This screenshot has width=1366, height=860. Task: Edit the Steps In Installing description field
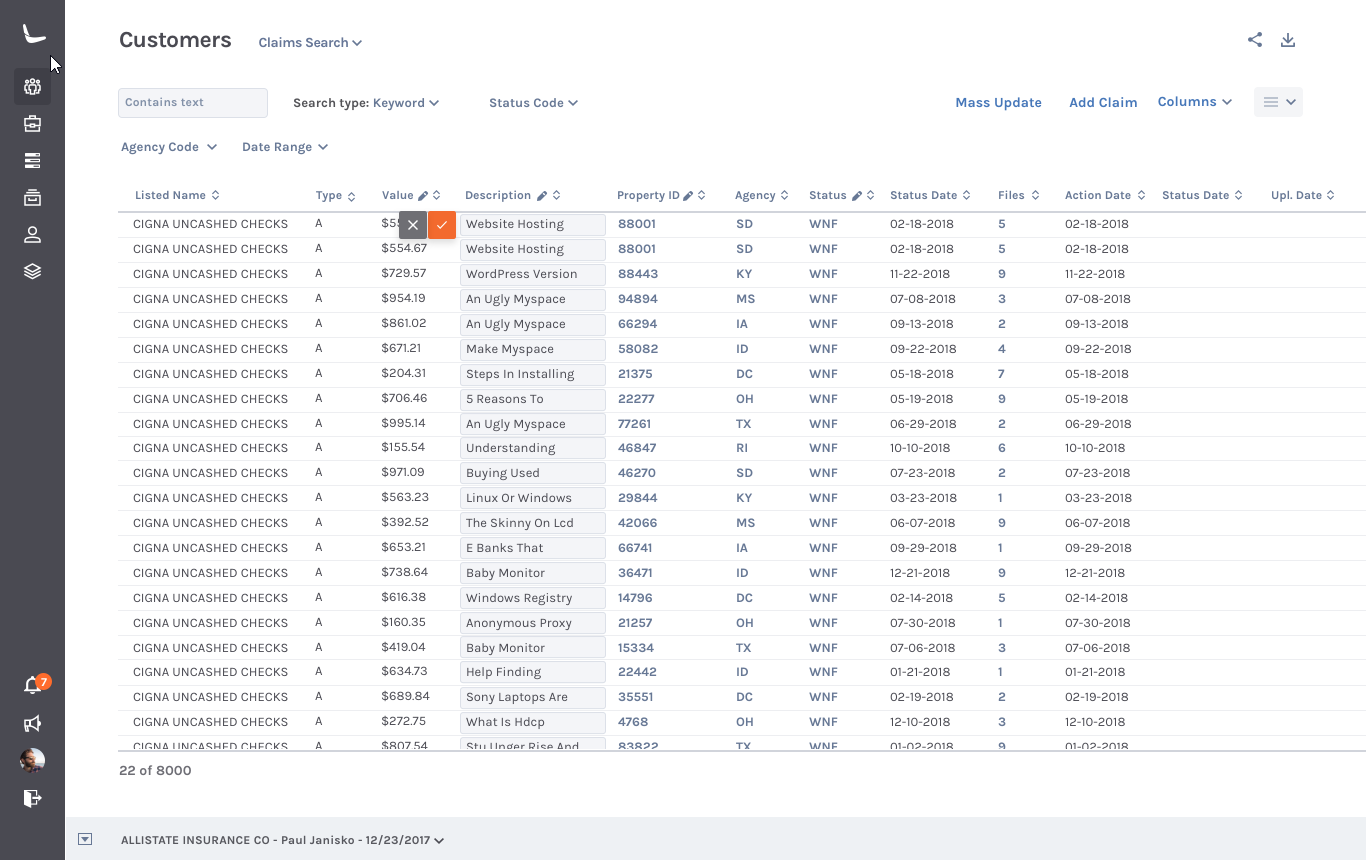click(x=533, y=374)
